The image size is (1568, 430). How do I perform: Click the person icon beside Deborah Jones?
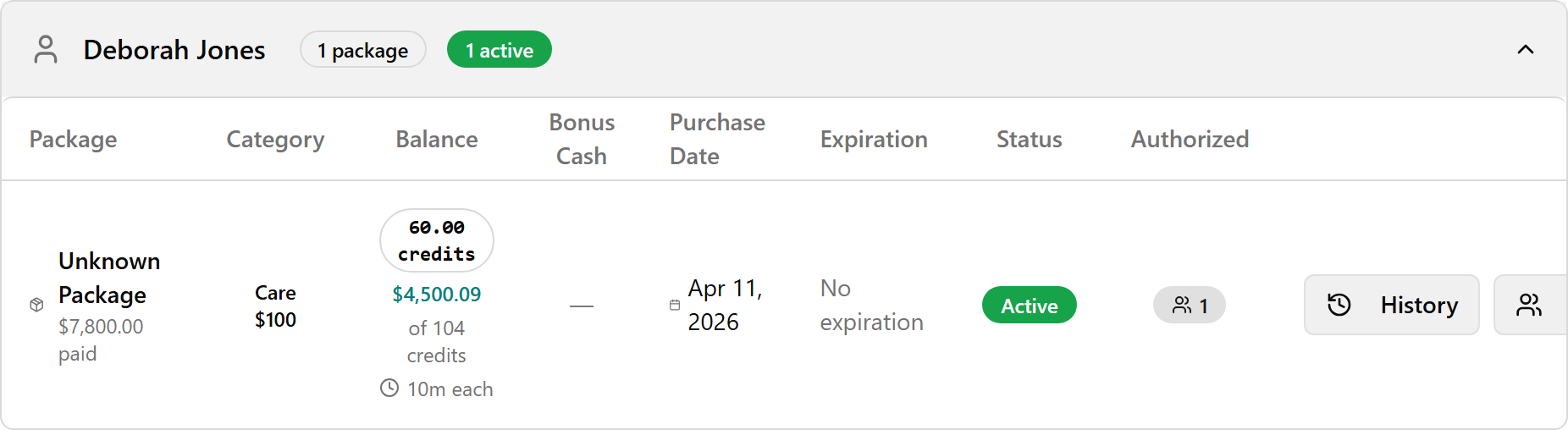pyautogui.click(x=46, y=49)
